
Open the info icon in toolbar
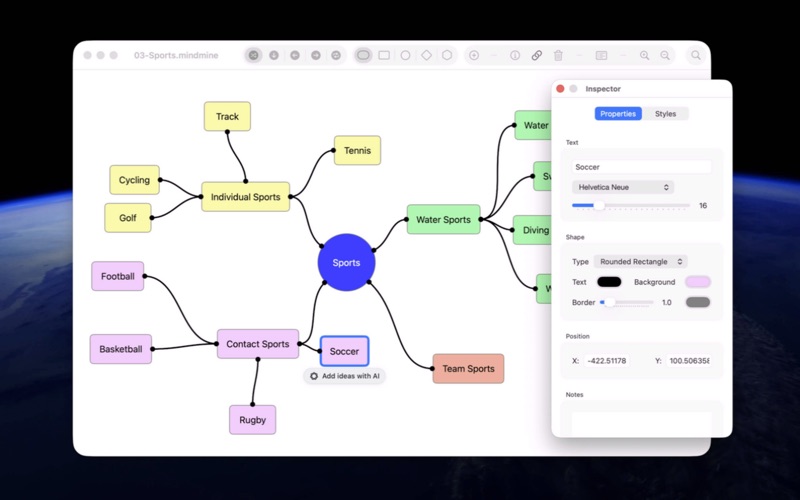pyautogui.click(x=515, y=55)
